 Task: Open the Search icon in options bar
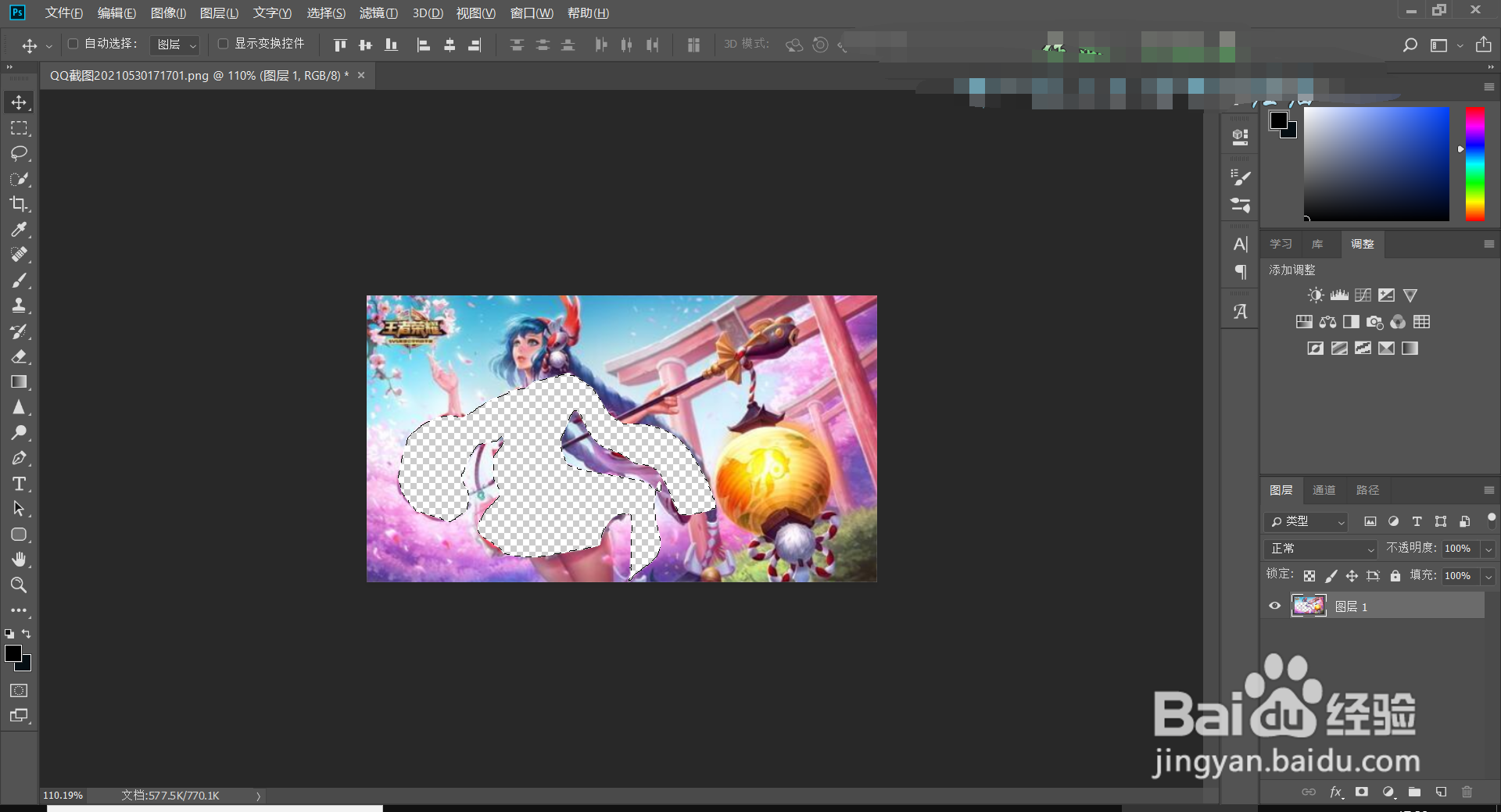[x=1410, y=45]
